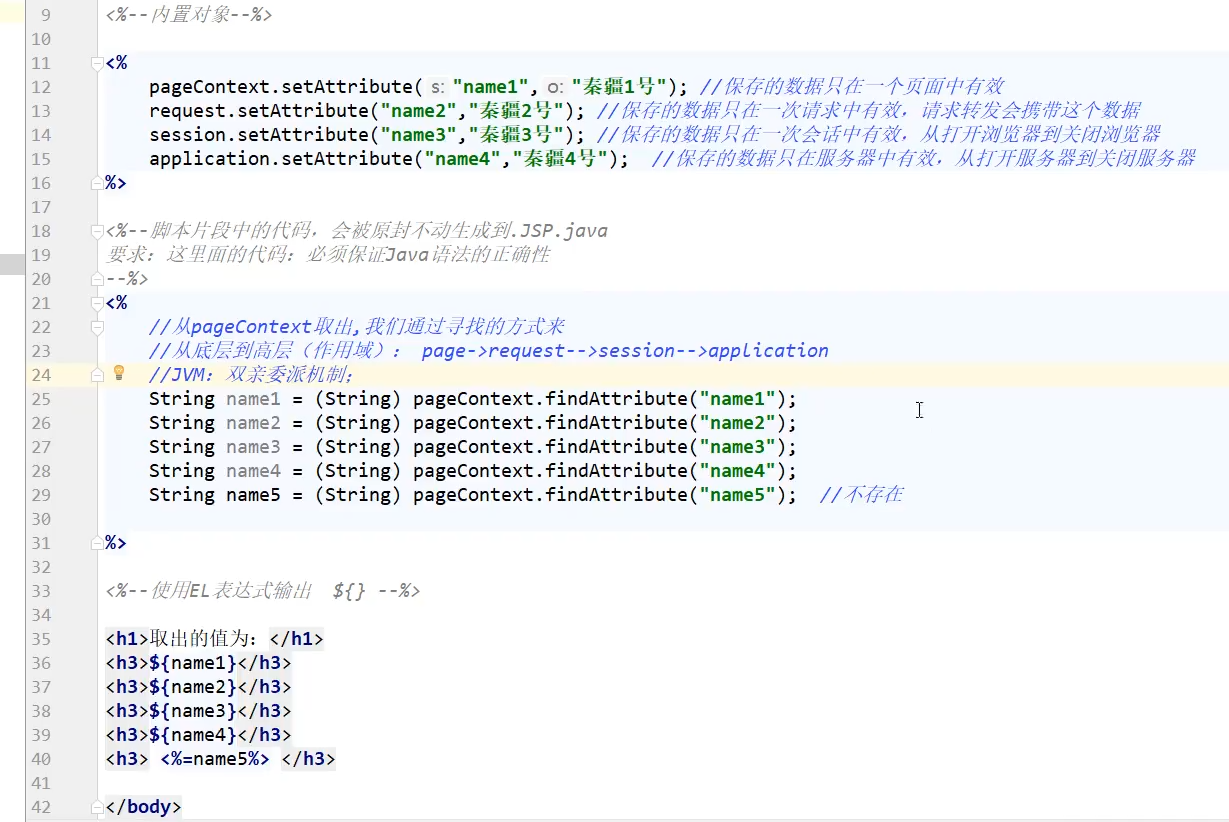
Task: Click the //不存在 comment
Action: (x=861, y=495)
